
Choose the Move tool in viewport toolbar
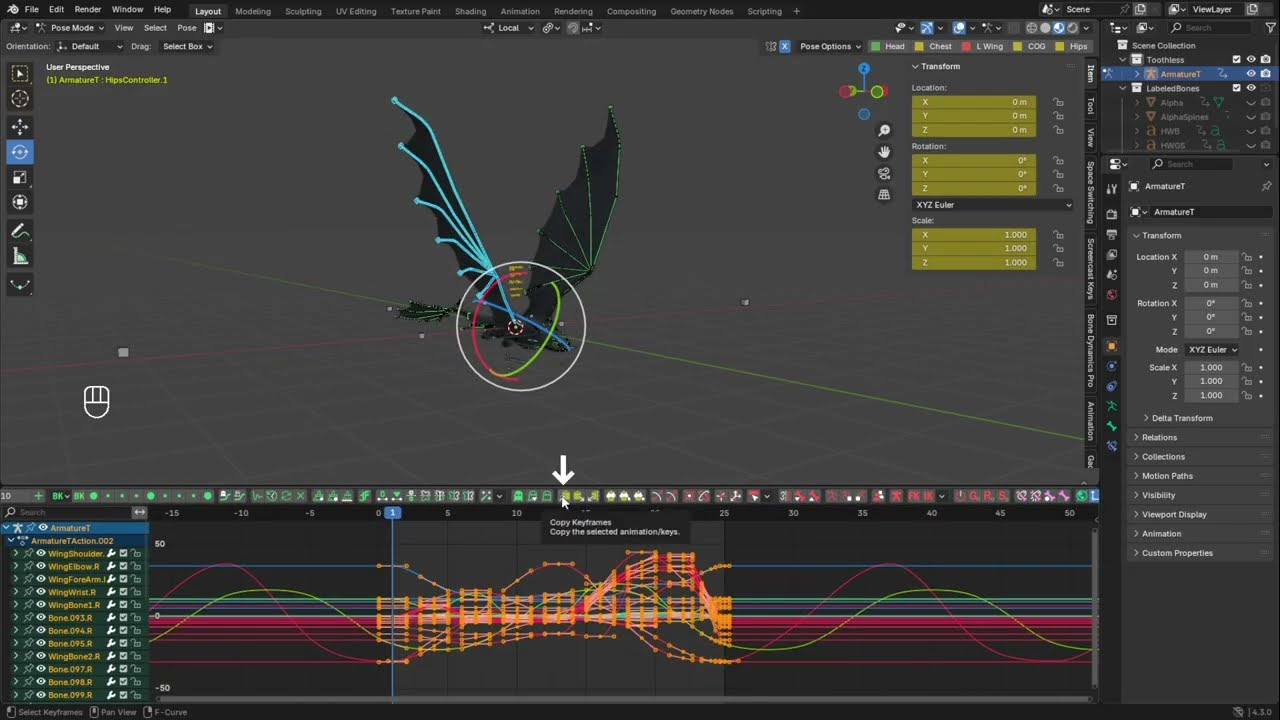pos(20,127)
